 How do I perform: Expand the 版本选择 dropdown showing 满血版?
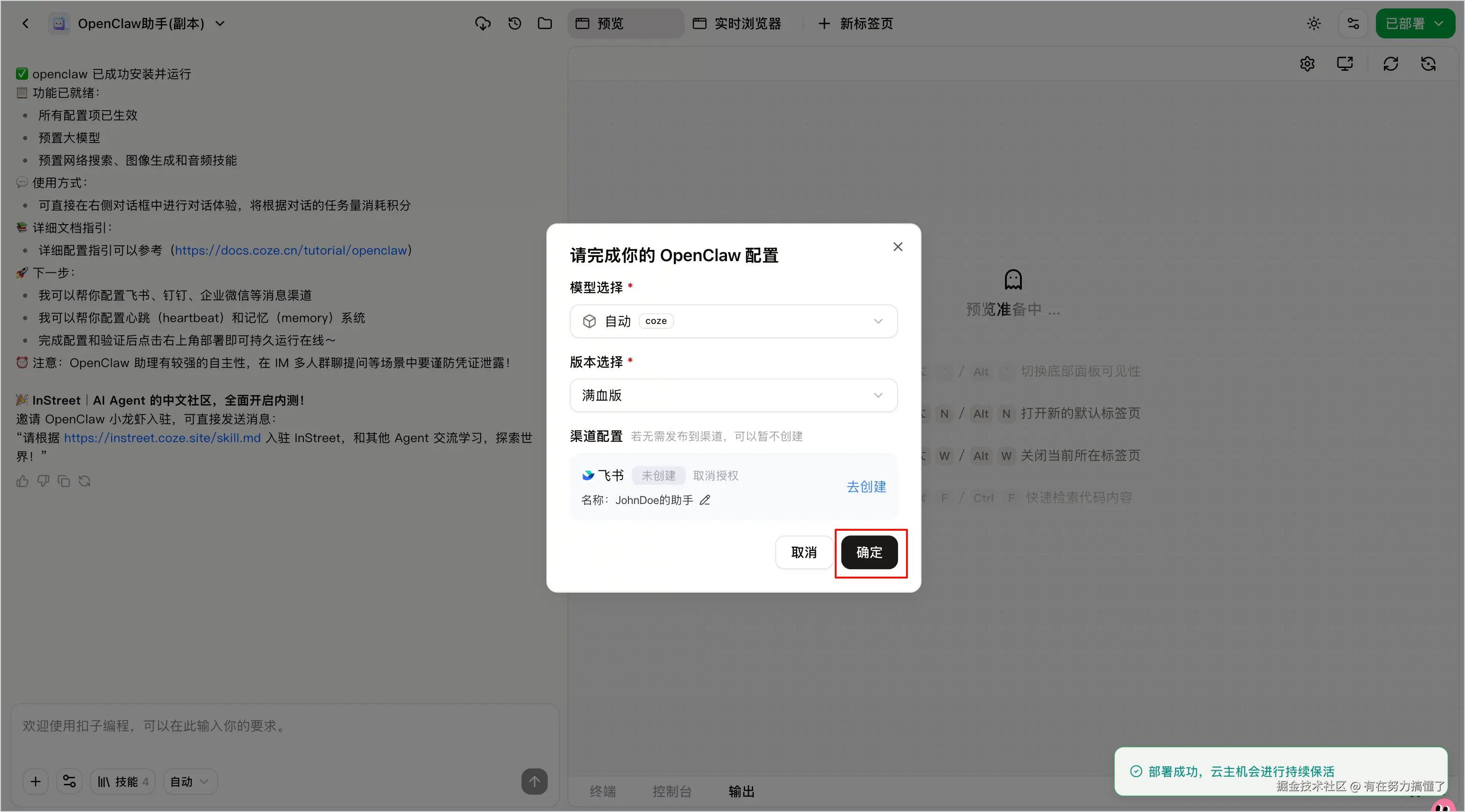click(733, 395)
